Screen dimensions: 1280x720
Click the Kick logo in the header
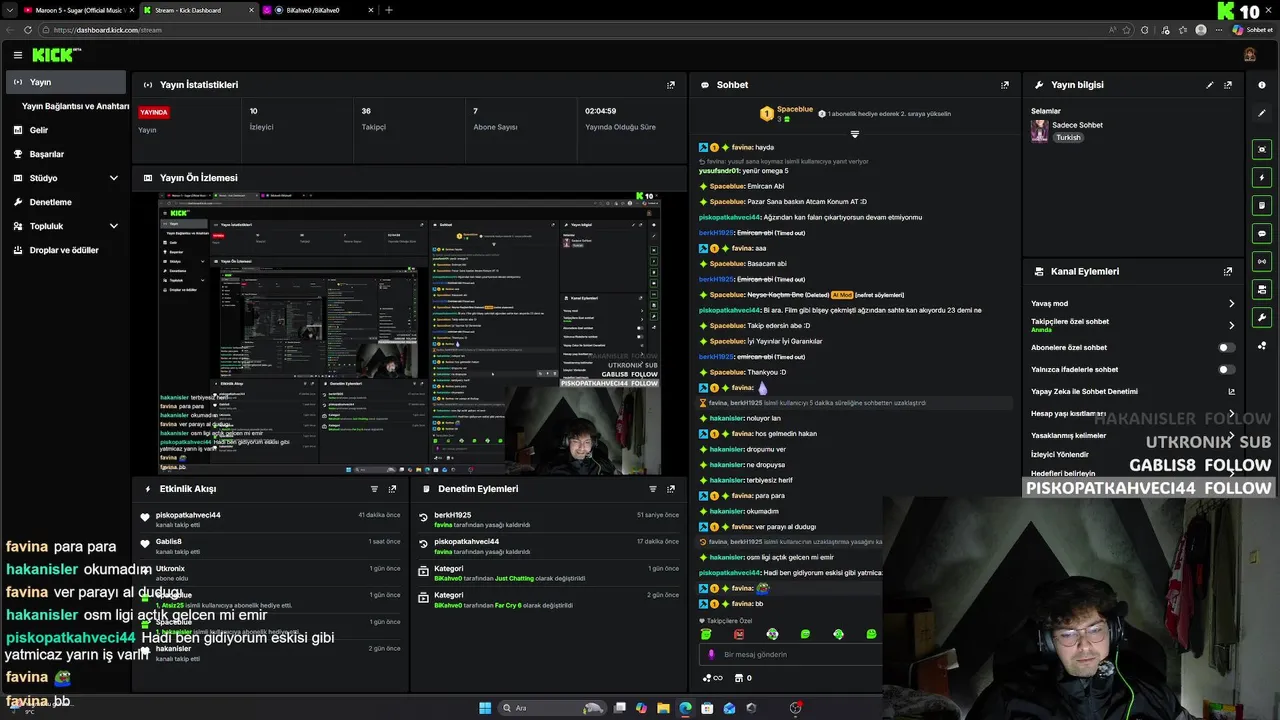tap(54, 55)
